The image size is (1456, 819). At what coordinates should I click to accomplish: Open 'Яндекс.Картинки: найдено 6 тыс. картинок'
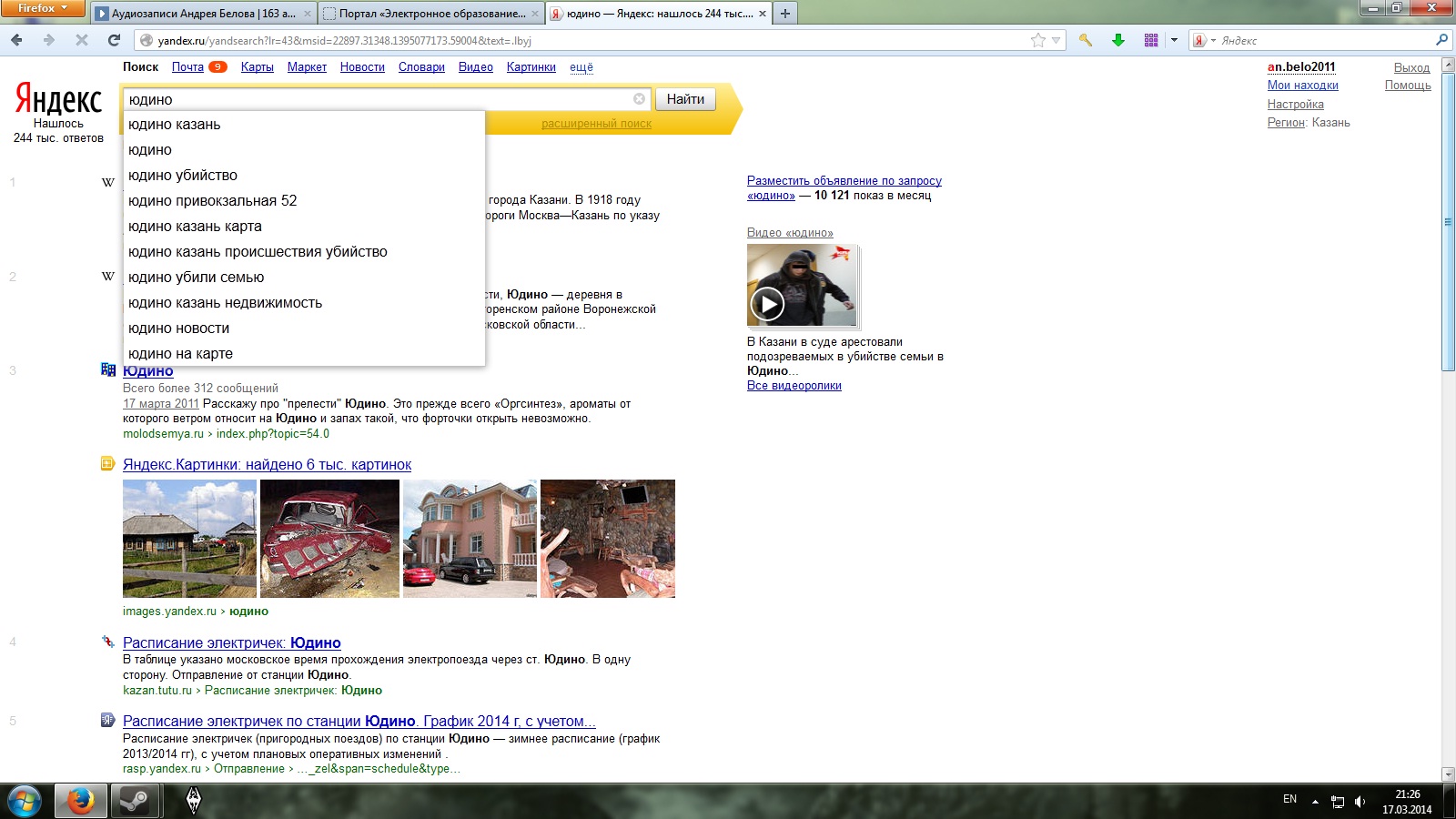tap(267, 465)
